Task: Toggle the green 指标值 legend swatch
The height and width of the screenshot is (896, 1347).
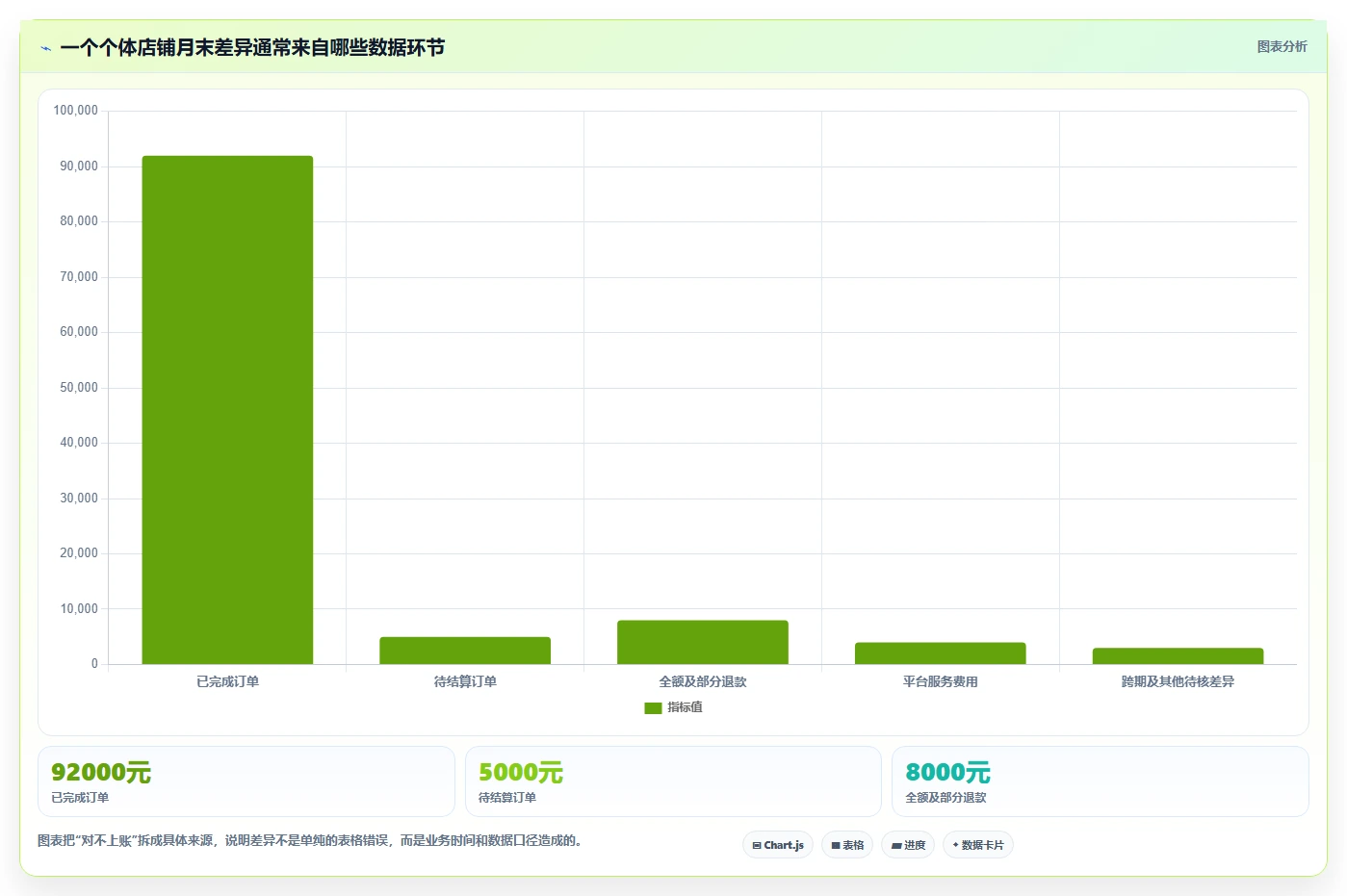Action: (653, 707)
